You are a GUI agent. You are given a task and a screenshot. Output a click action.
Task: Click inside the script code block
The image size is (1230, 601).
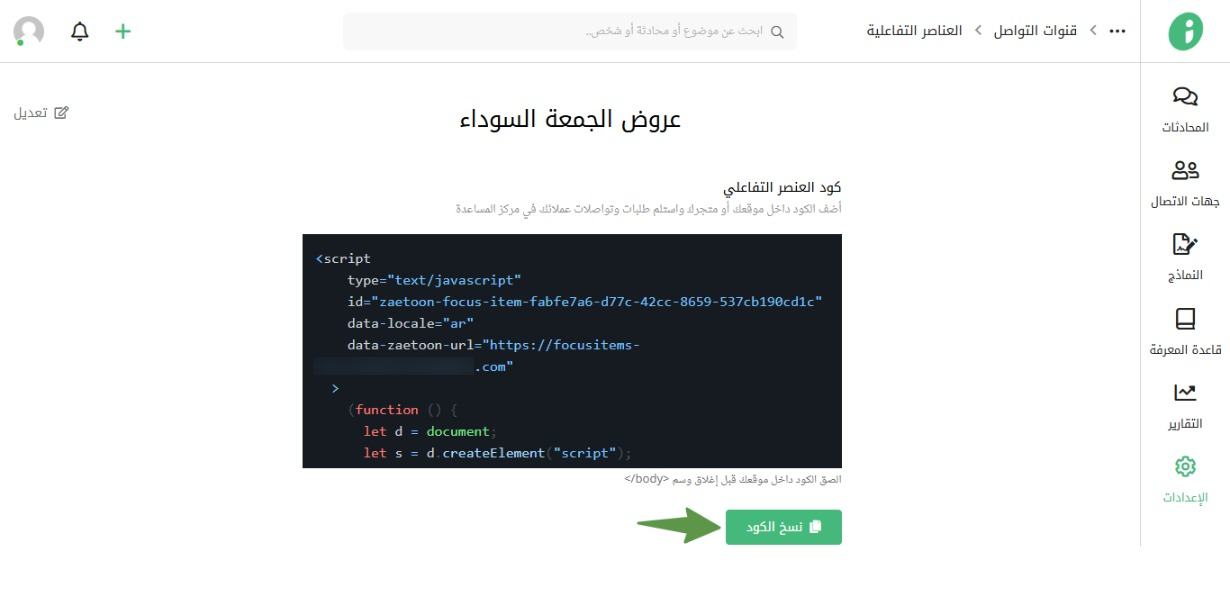pyautogui.click(x=571, y=350)
